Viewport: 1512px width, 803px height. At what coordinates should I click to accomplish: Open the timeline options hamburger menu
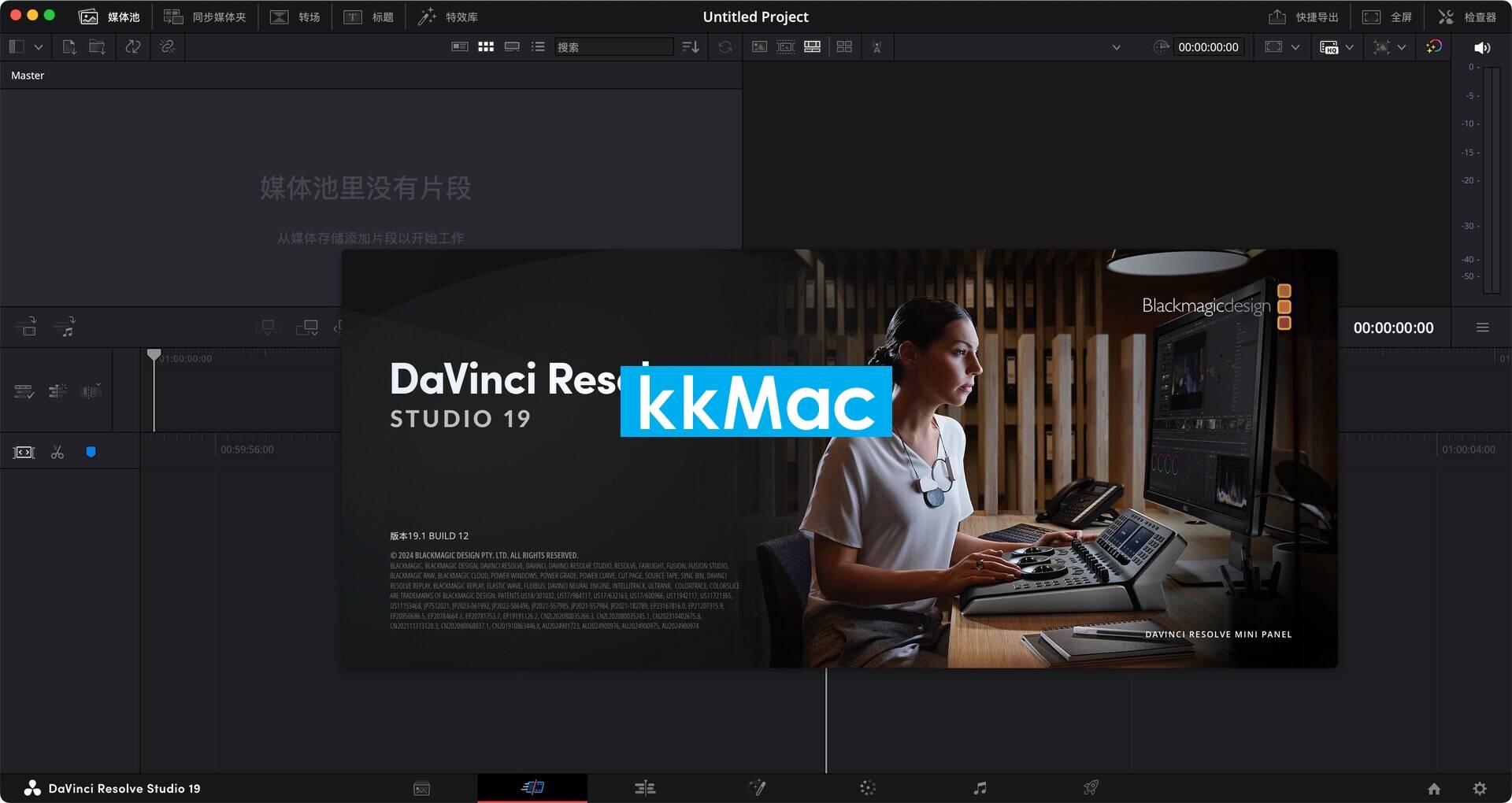coord(1482,327)
